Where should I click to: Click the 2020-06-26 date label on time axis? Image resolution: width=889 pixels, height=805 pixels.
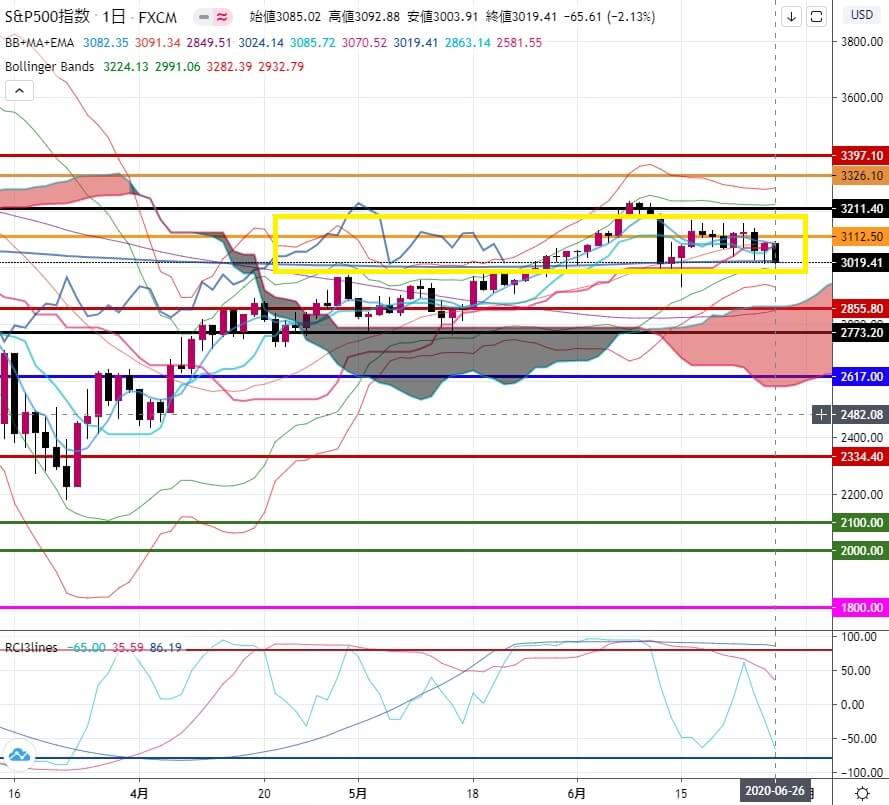tap(774, 791)
